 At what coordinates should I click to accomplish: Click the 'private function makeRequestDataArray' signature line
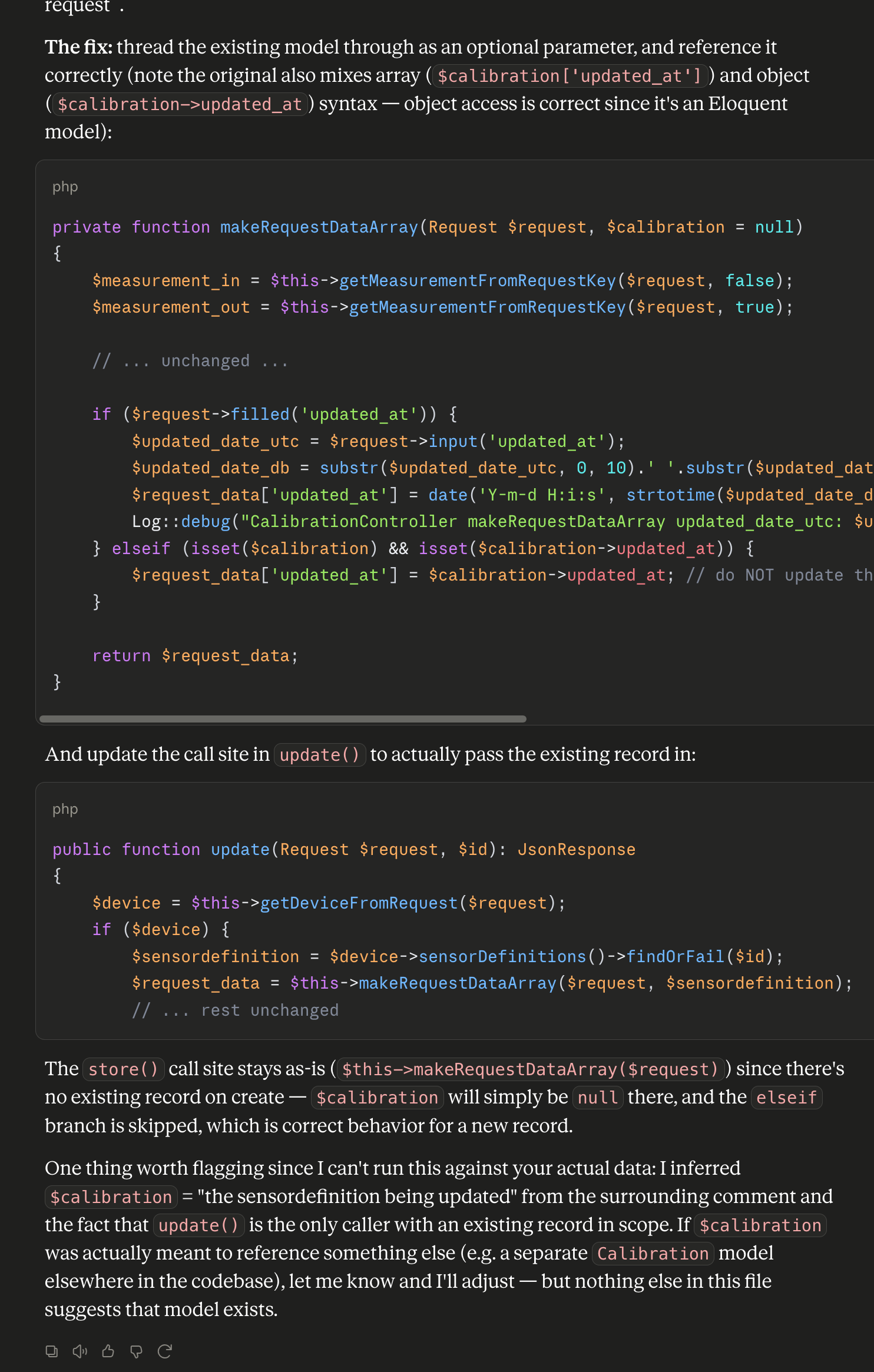click(428, 227)
